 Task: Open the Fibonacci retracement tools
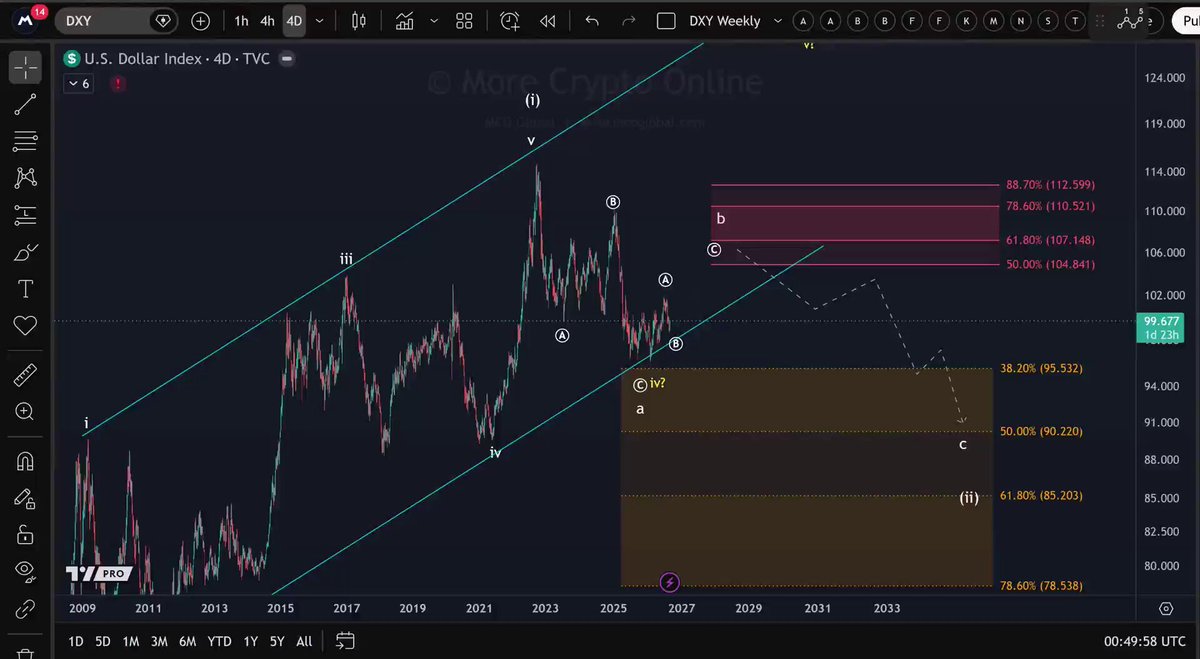coord(25,141)
